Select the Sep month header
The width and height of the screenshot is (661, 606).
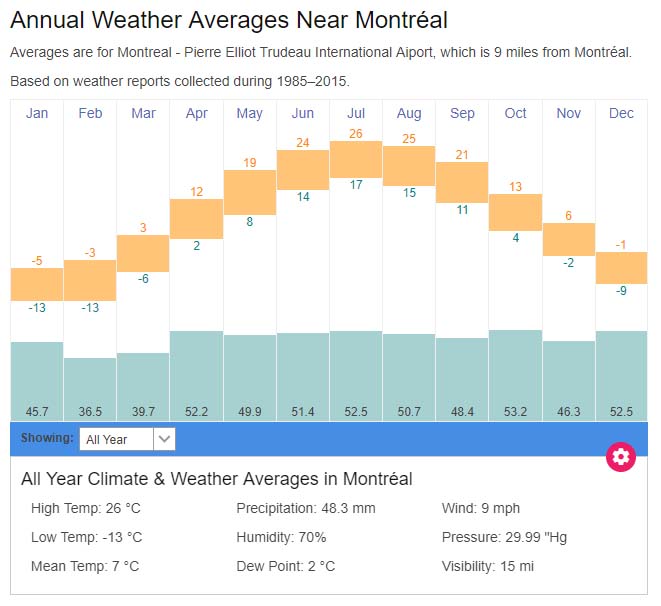pyautogui.click(x=462, y=113)
